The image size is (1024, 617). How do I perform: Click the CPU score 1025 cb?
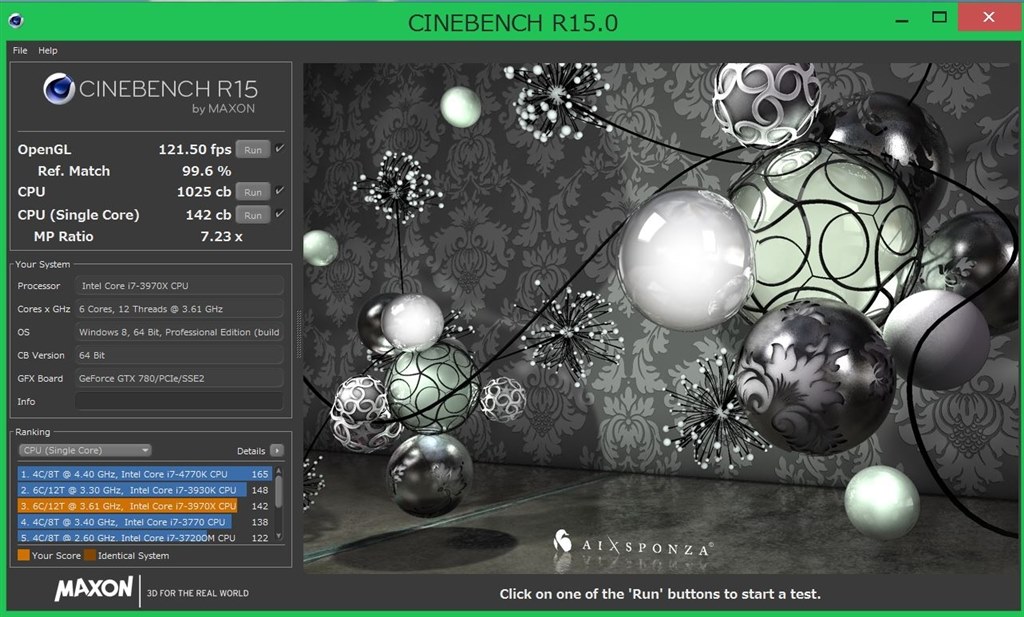pos(204,192)
